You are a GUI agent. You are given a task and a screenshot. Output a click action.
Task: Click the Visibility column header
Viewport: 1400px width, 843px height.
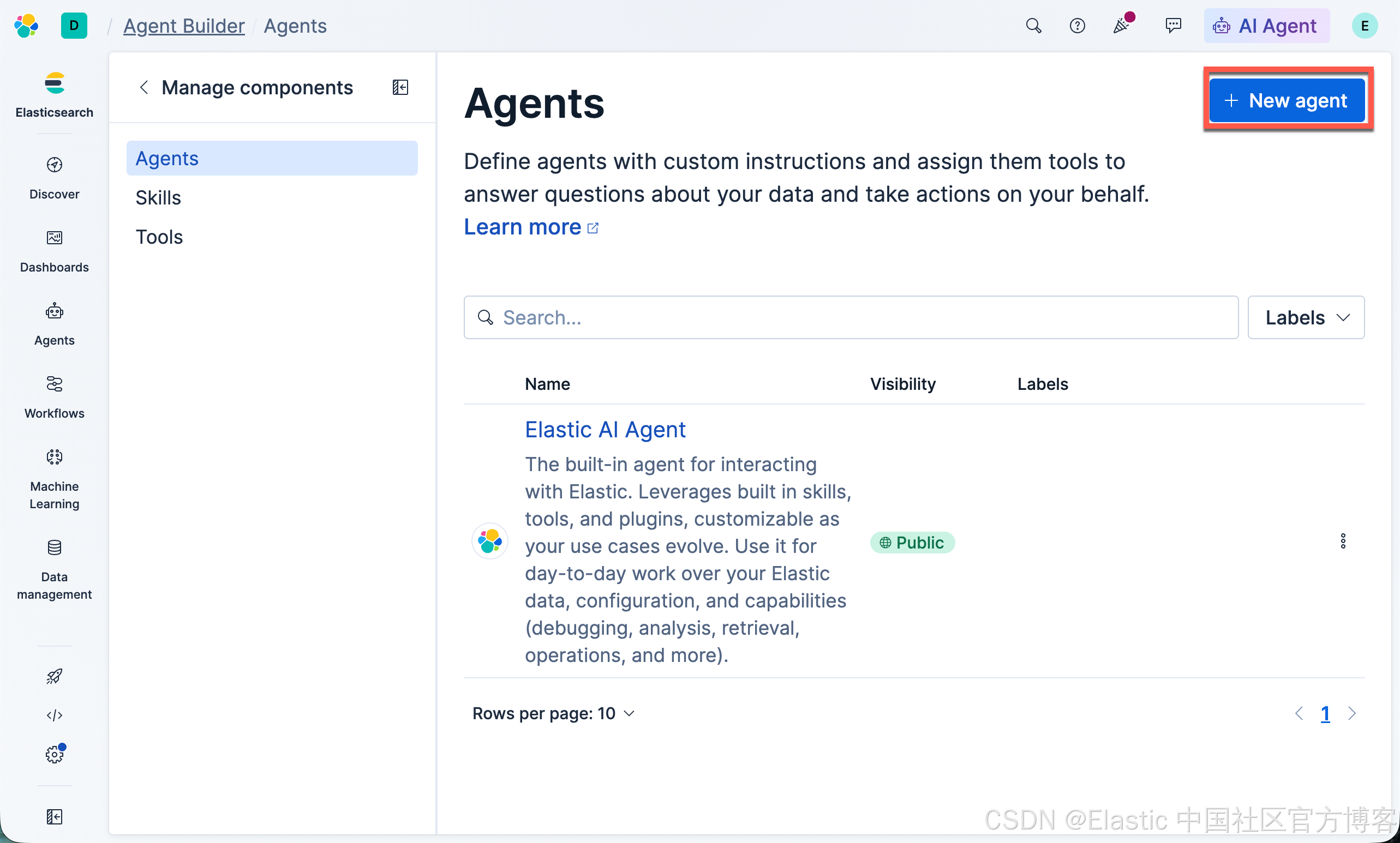point(902,384)
